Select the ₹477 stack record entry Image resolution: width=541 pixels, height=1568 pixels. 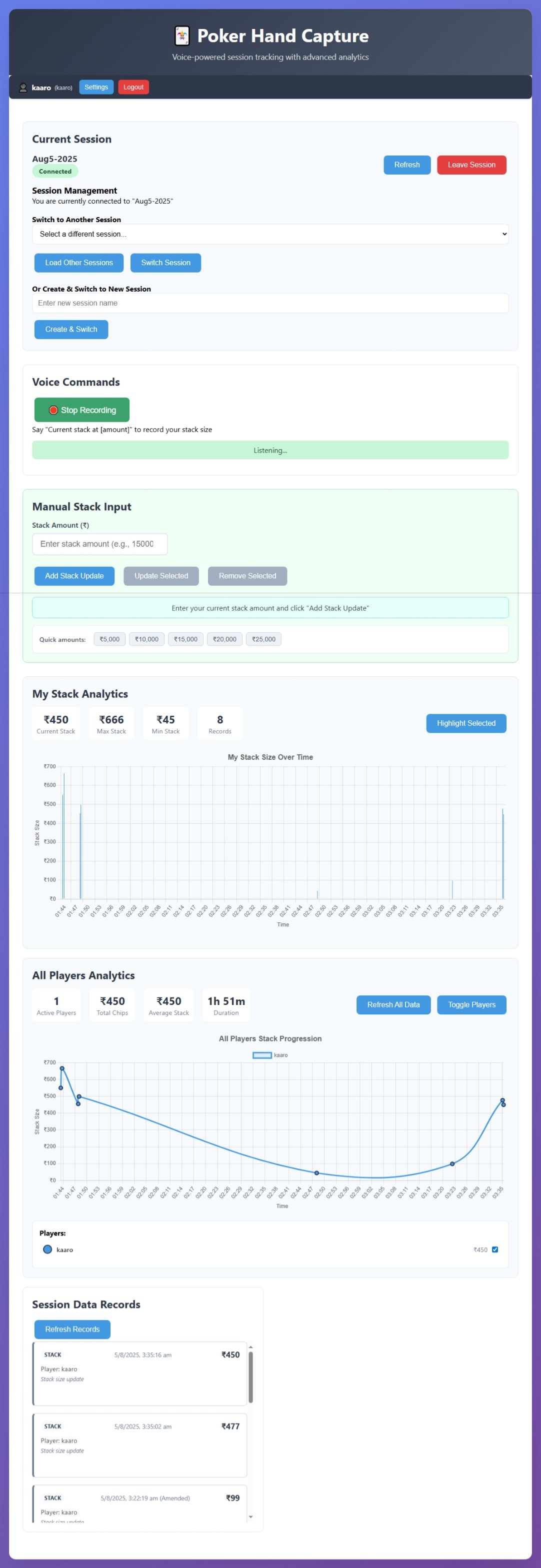pos(140,1445)
